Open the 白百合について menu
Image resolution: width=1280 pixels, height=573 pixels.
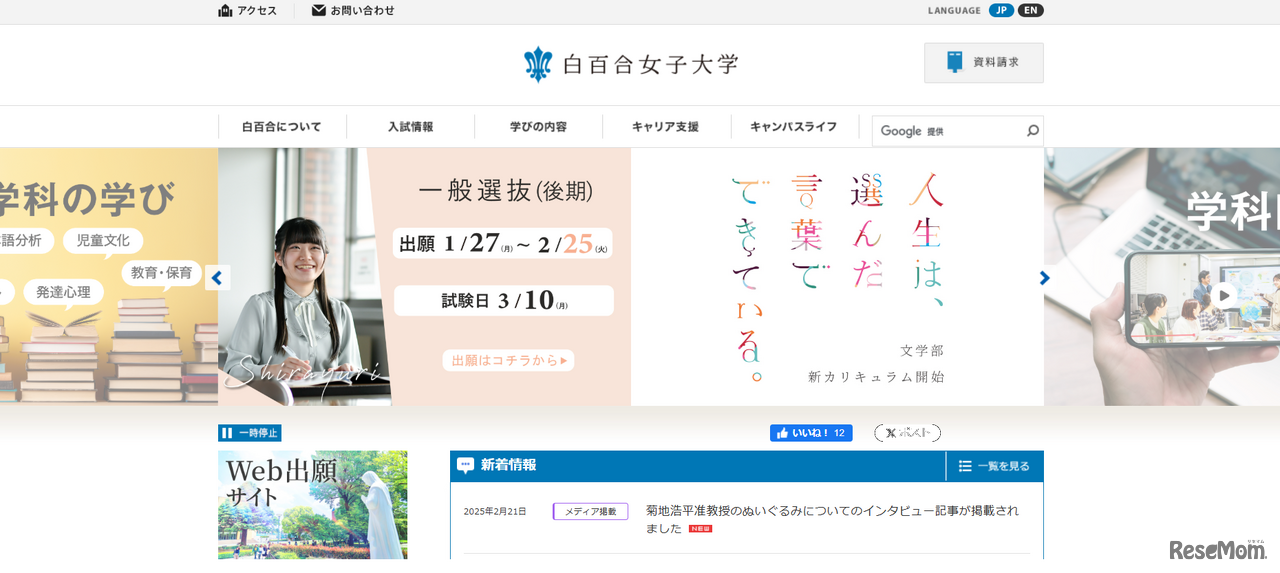click(282, 127)
